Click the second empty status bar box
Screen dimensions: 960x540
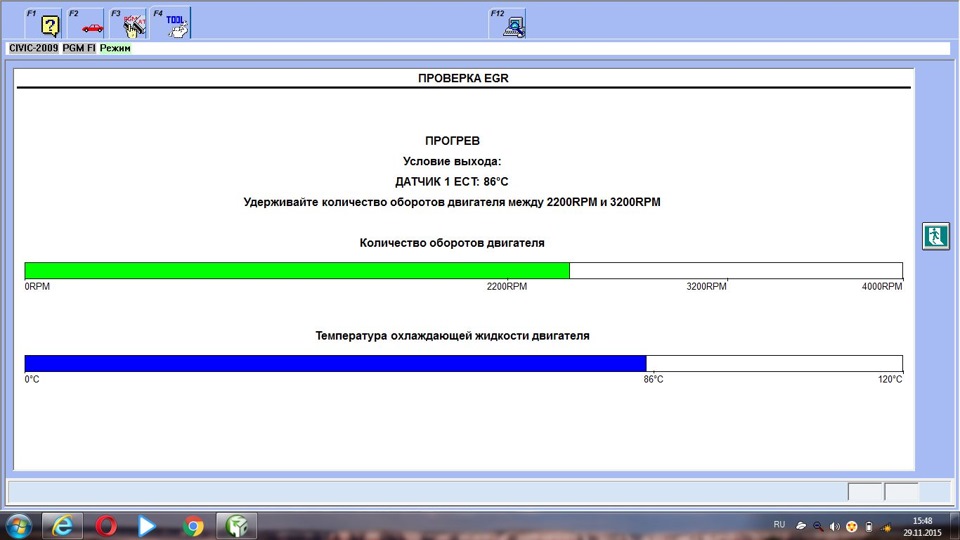pos(902,492)
